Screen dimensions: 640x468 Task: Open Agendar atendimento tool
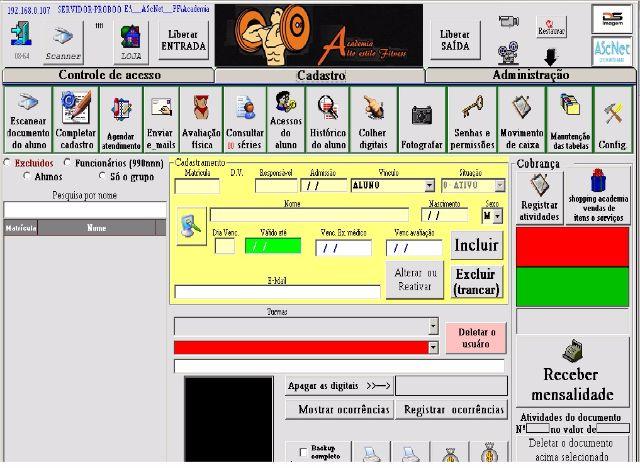pyautogui.click(x=121, y=120)
